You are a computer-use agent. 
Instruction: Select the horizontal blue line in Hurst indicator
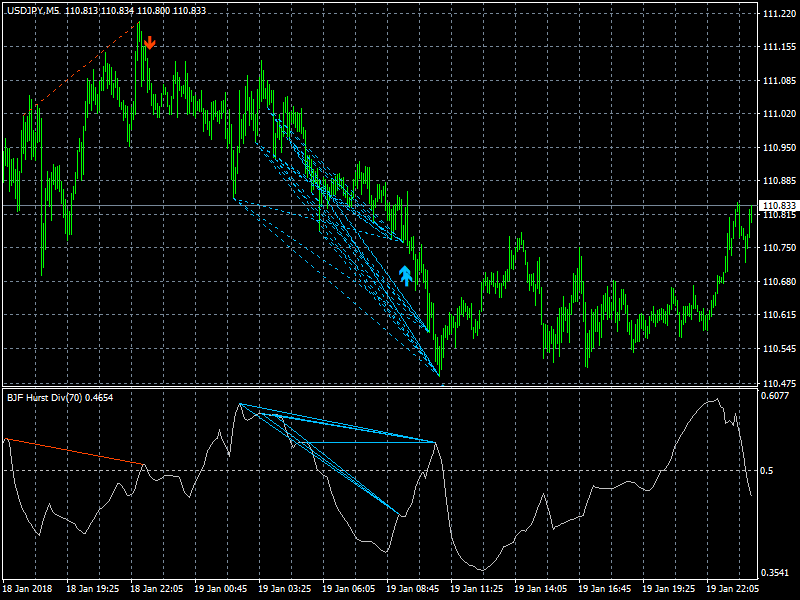(x=371, y=442)
